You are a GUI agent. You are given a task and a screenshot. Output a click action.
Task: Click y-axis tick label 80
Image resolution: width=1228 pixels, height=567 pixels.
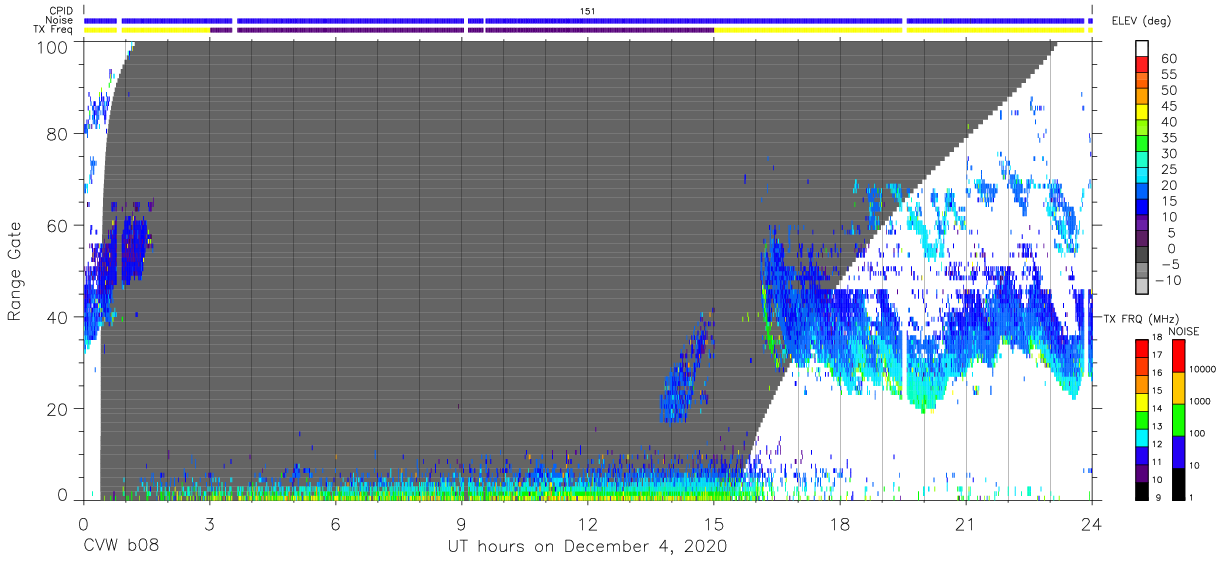(57, 134)
